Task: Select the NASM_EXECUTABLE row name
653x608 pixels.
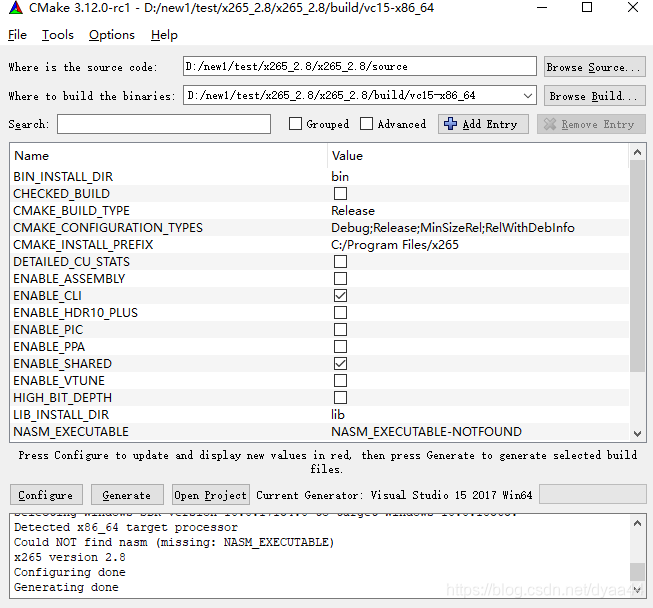Action: click(x=71, y=432)
